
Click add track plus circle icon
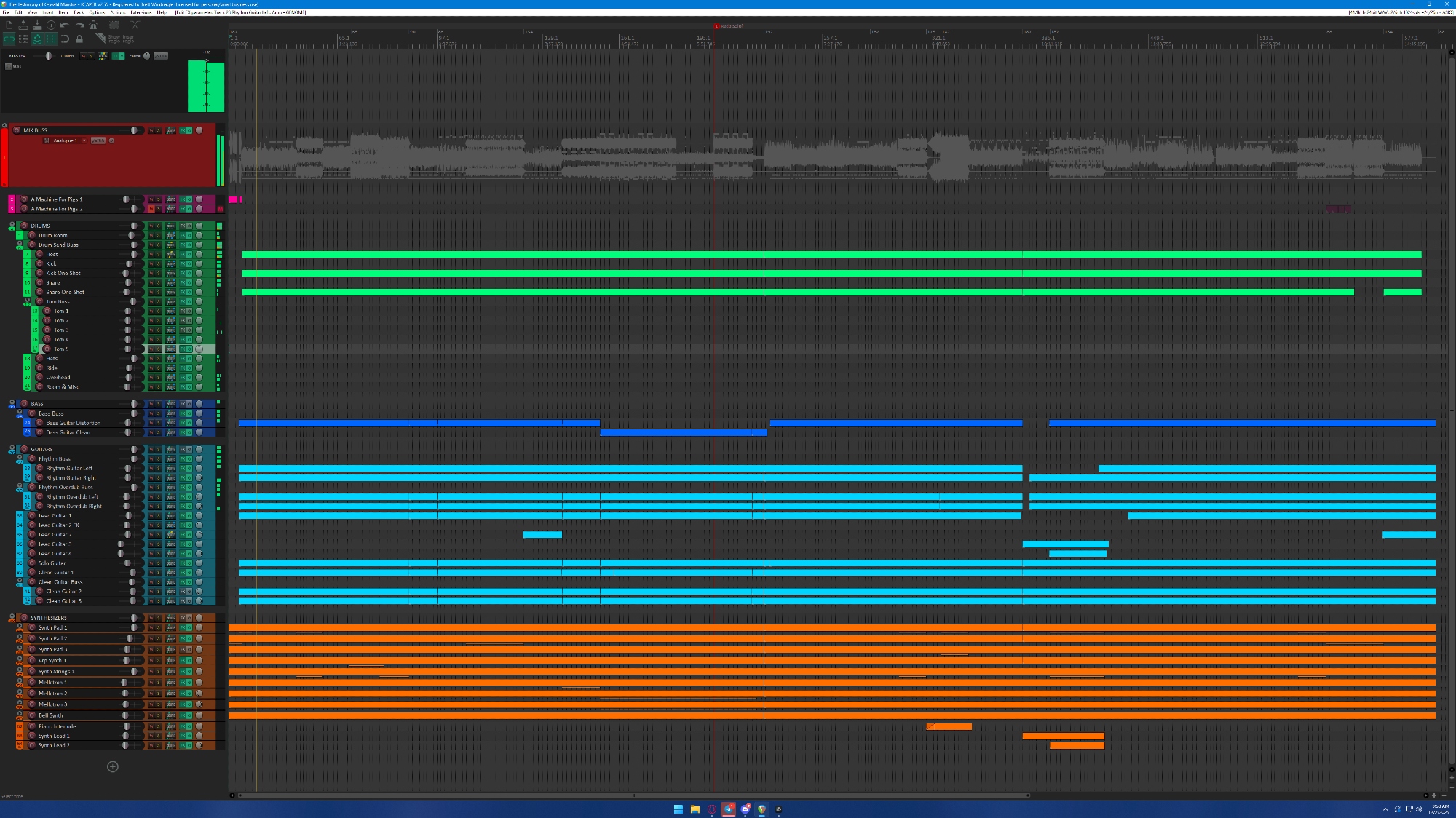(x=113, y=766)
